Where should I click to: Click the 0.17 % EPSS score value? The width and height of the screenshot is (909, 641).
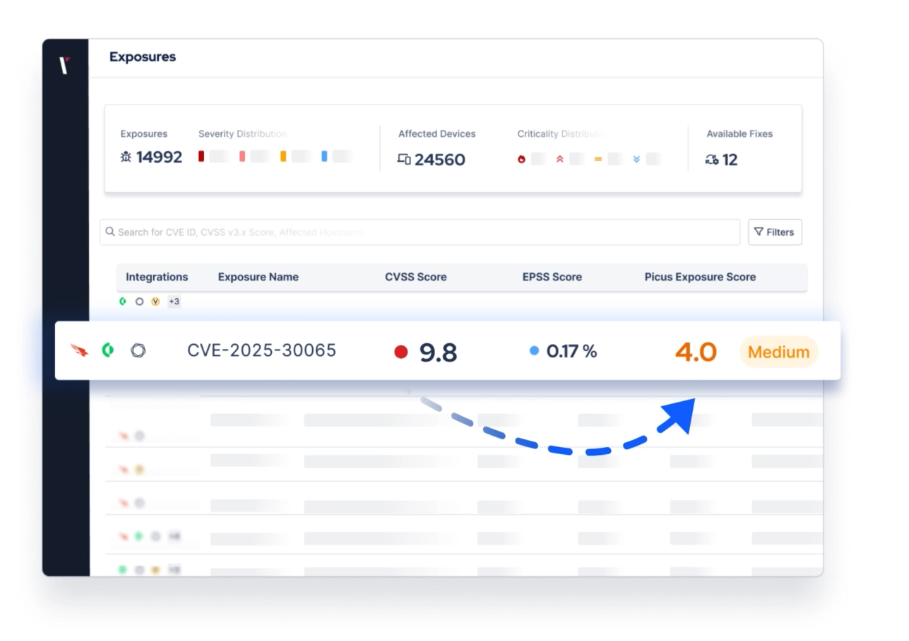pos(572,351)
